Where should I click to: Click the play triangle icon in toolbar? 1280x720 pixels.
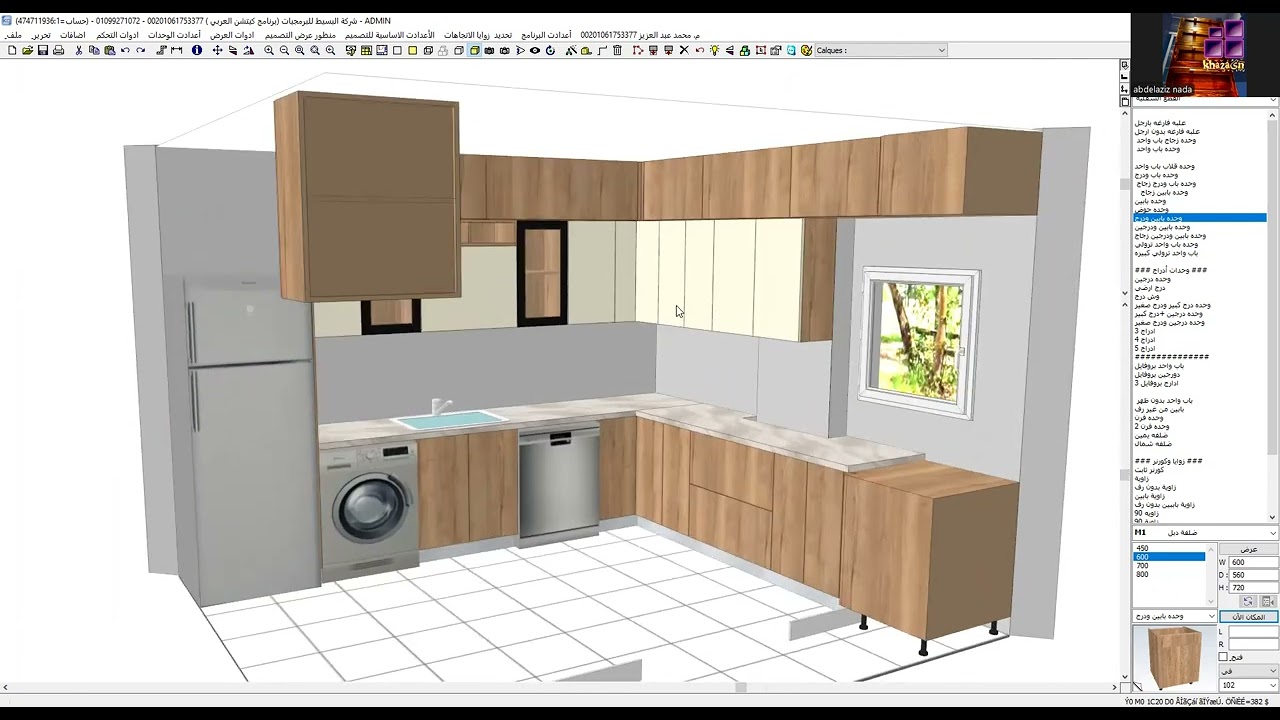pos(520,50)
